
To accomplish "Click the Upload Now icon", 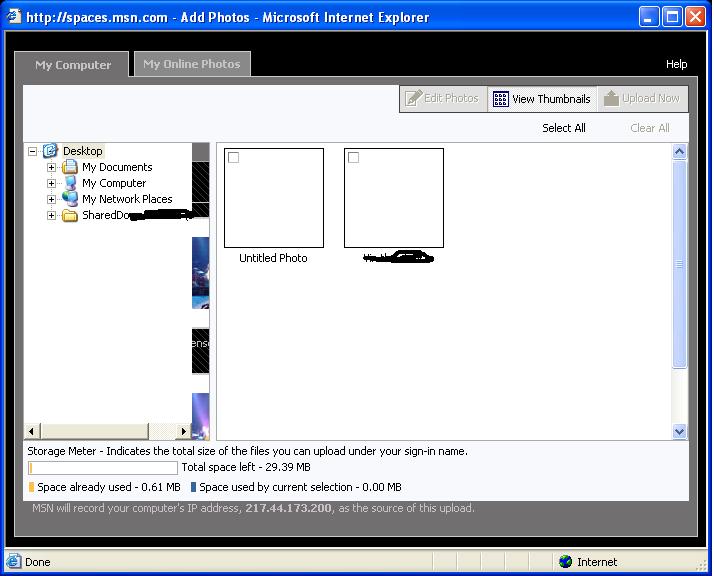I will pyautogui.click(x=610, y=99).
